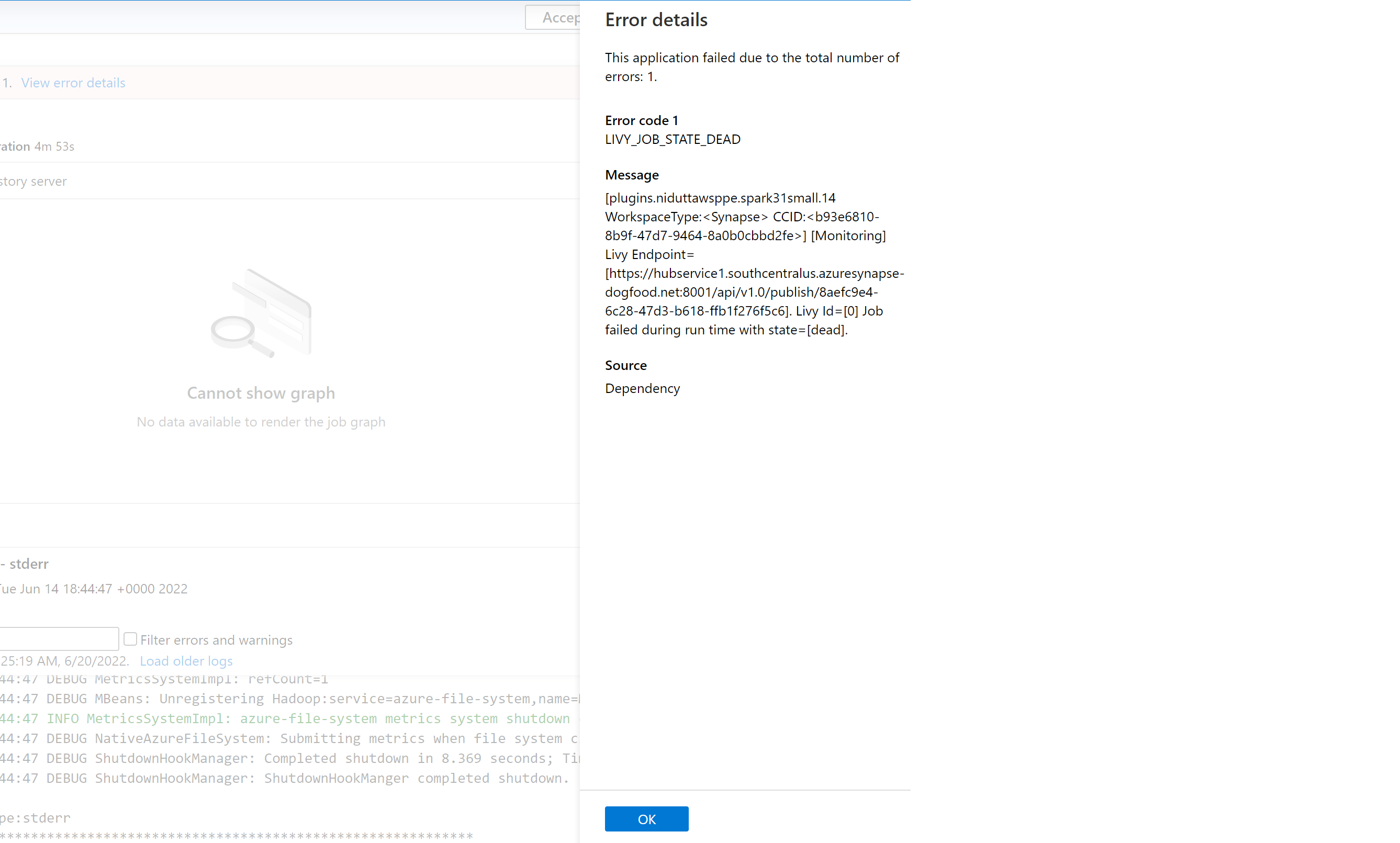The image size is (1400, 843).
Task: Click the Error details panel heading
Action: (656, 20)
